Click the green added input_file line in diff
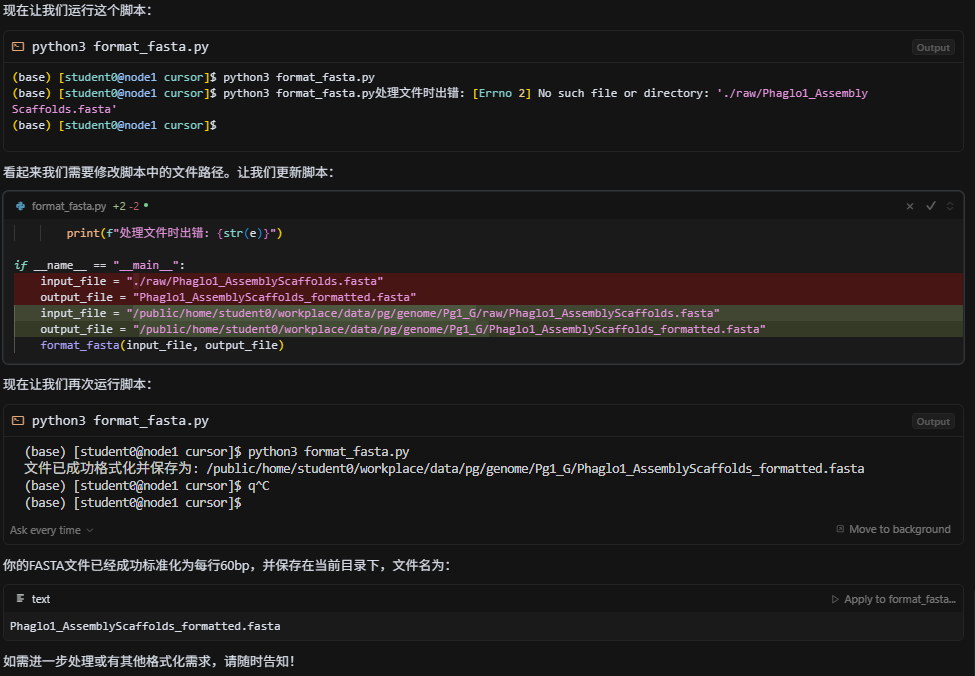975x676 pixels. point(378,313)
